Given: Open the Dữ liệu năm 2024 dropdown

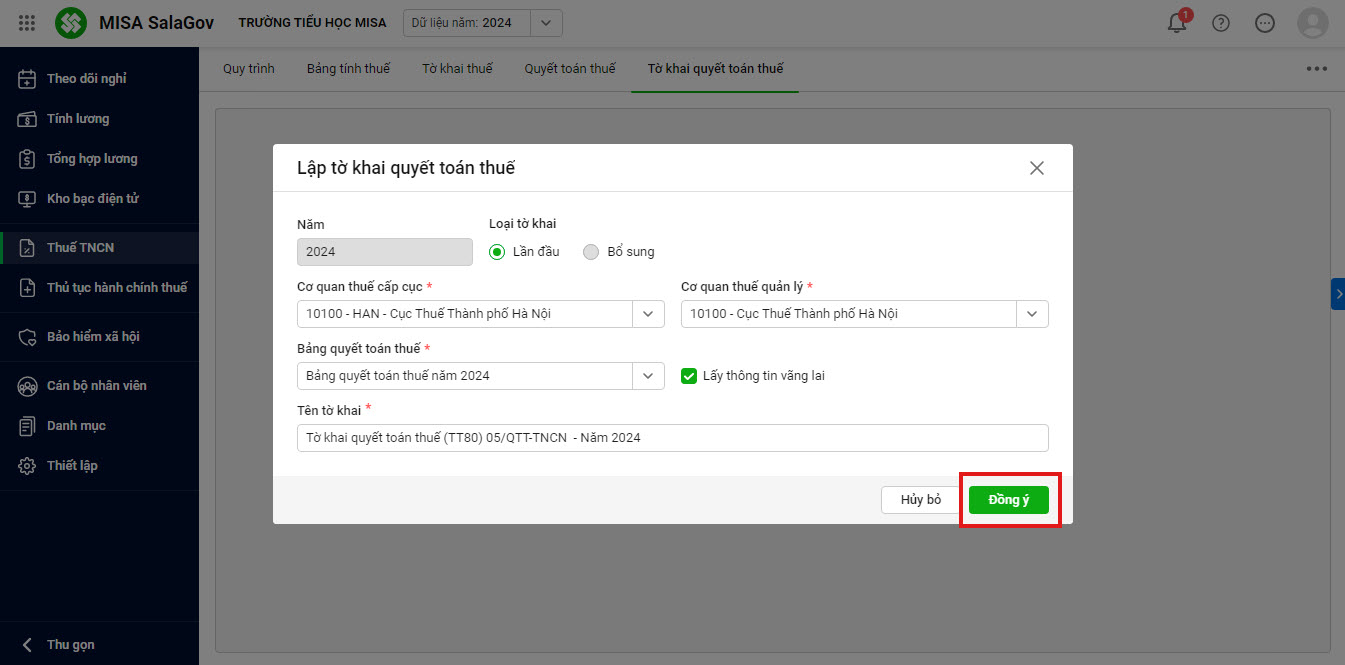Looking at the screenshot, I should pos(545,23).
